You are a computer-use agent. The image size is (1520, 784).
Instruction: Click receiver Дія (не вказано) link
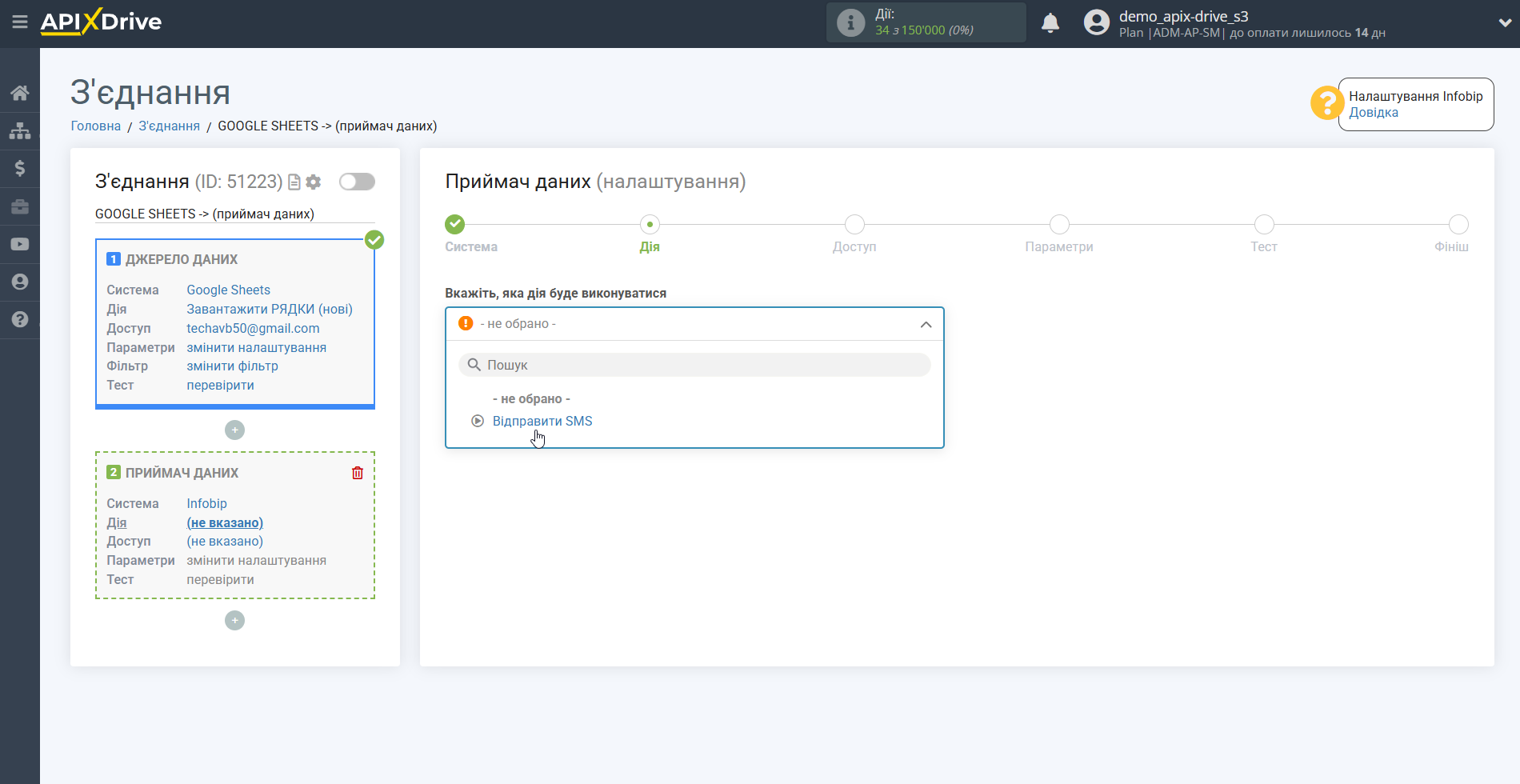click(225, 522)
